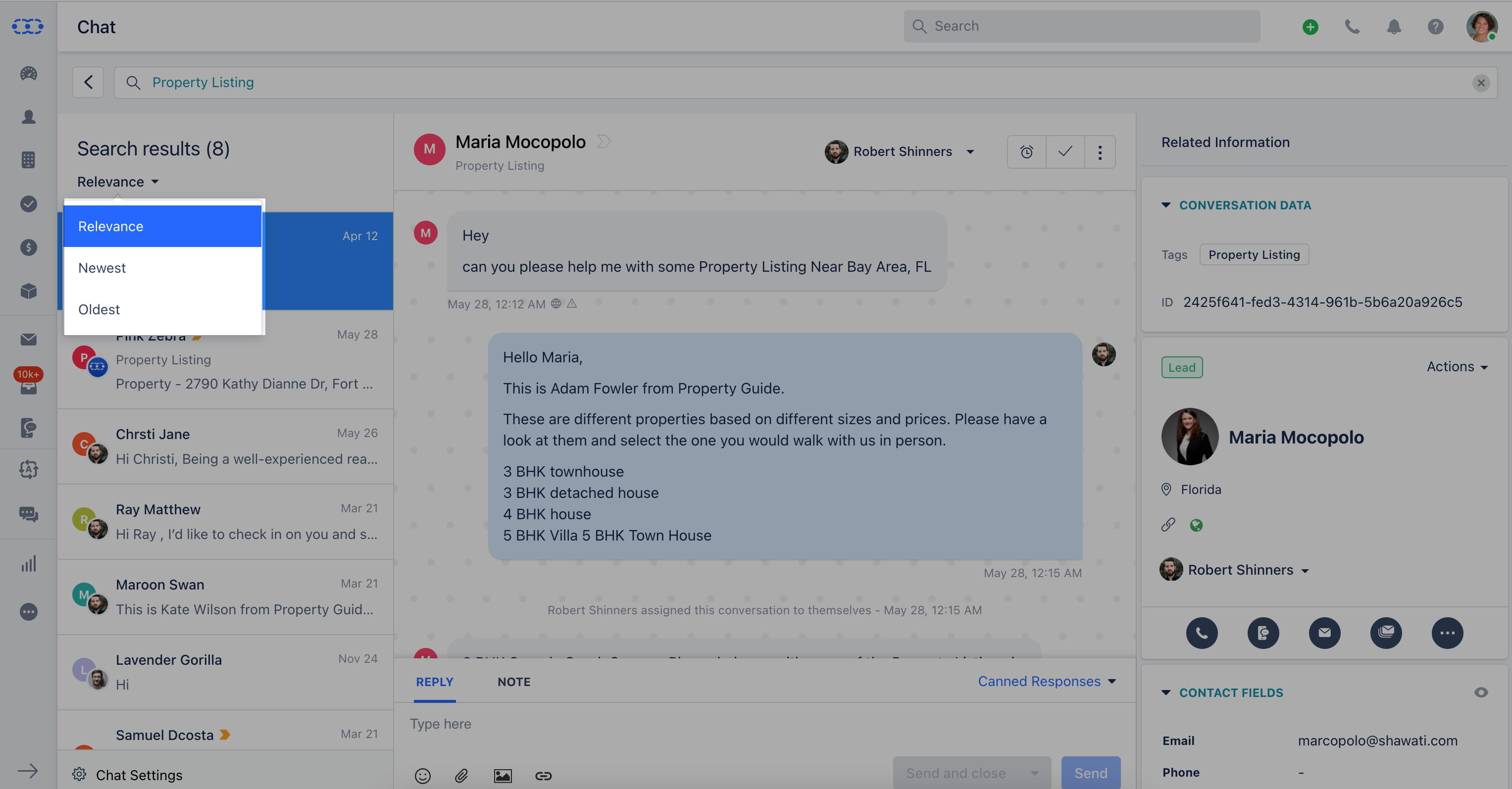Open Maroon Swan conversation result
This screenshot has width=1512, height=789.
225,596
